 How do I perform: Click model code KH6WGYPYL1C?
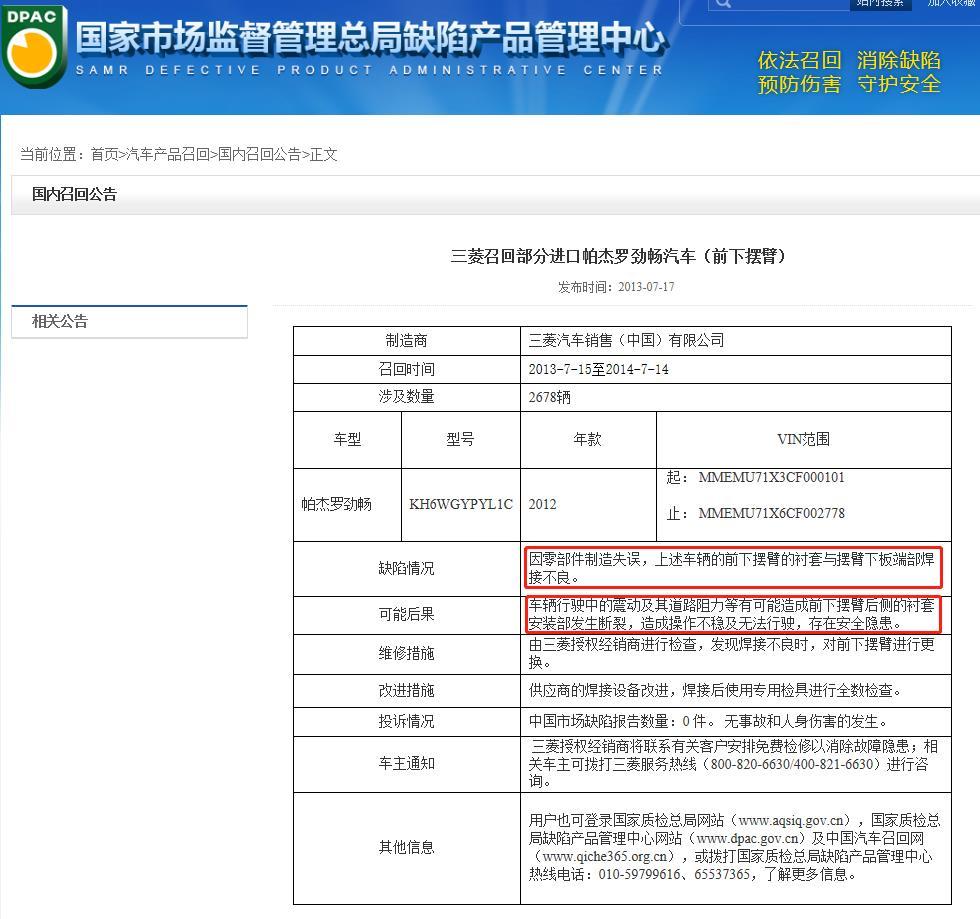point(461,505)
